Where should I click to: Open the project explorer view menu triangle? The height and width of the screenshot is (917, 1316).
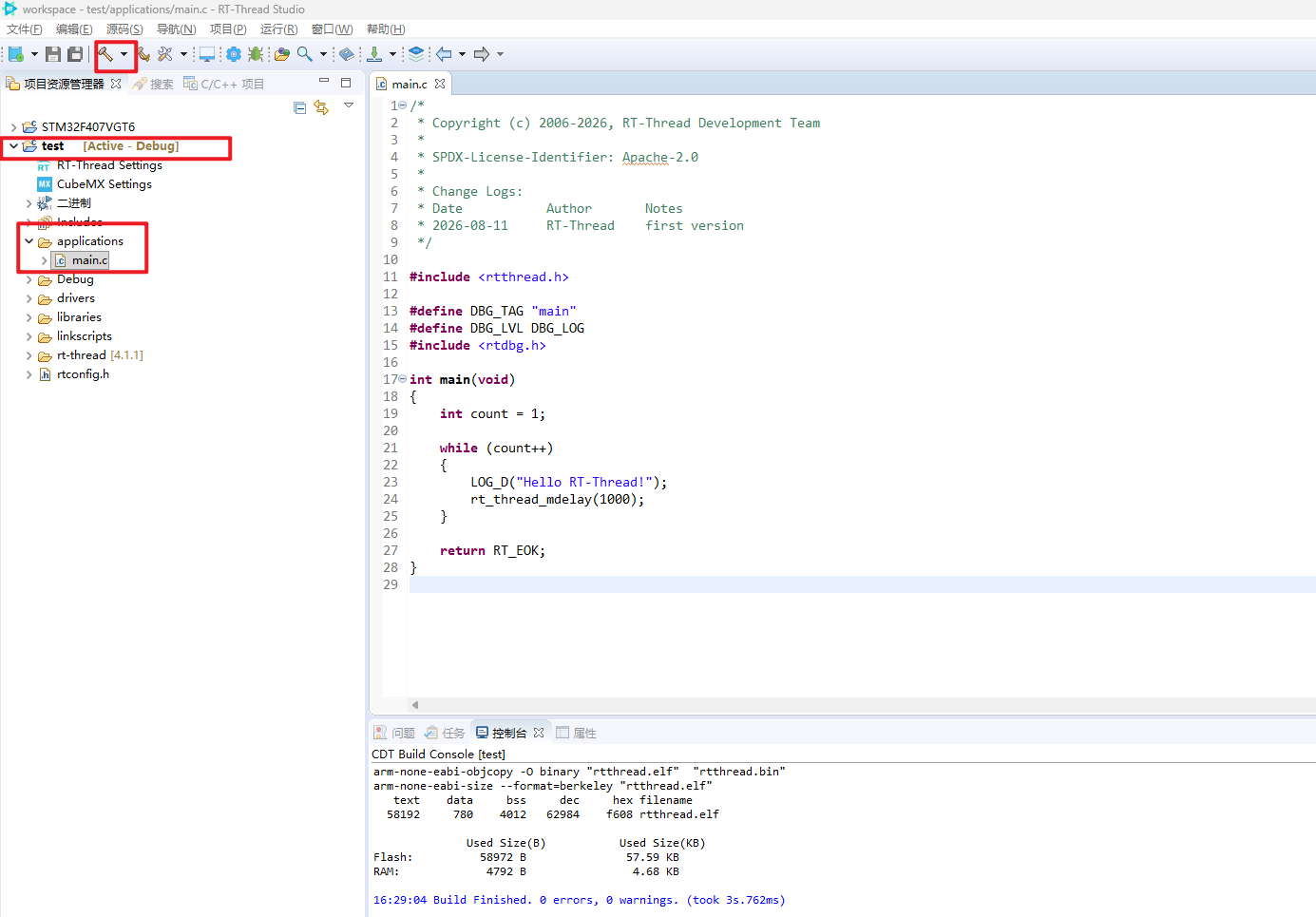click(349, 105)
